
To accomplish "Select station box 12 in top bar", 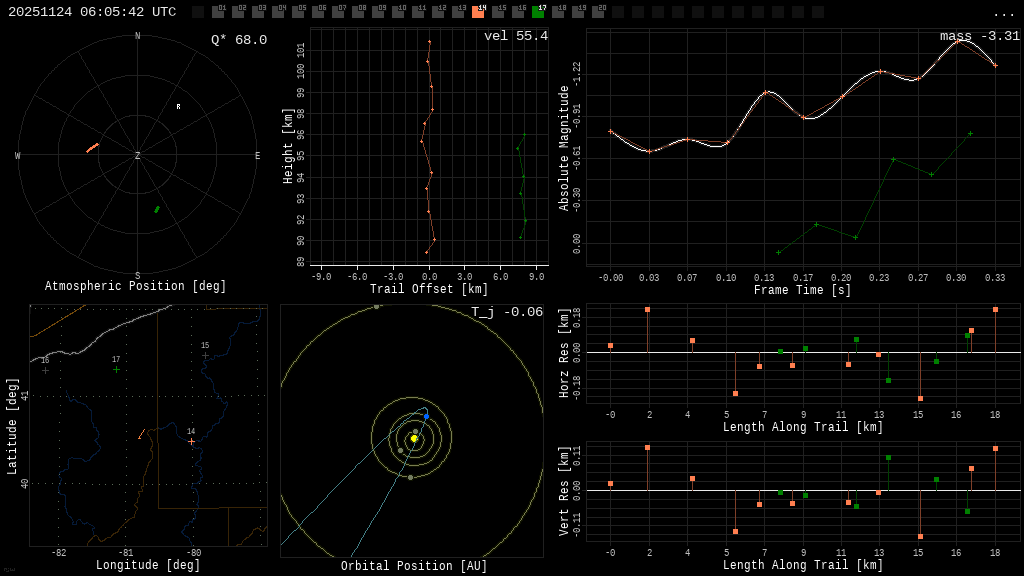I will tap(438, 12).
